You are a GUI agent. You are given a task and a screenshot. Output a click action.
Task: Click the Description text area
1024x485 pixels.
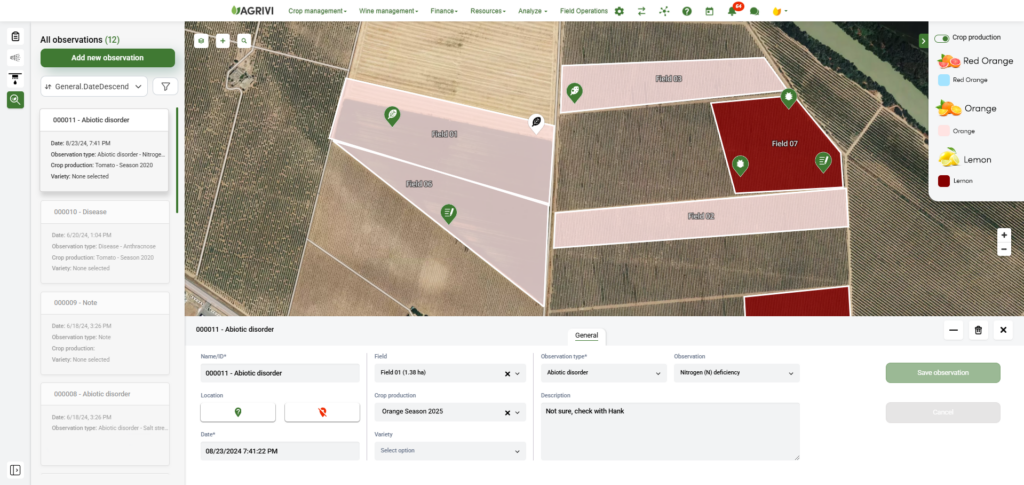pyautogui.click(x=669, y=430)
